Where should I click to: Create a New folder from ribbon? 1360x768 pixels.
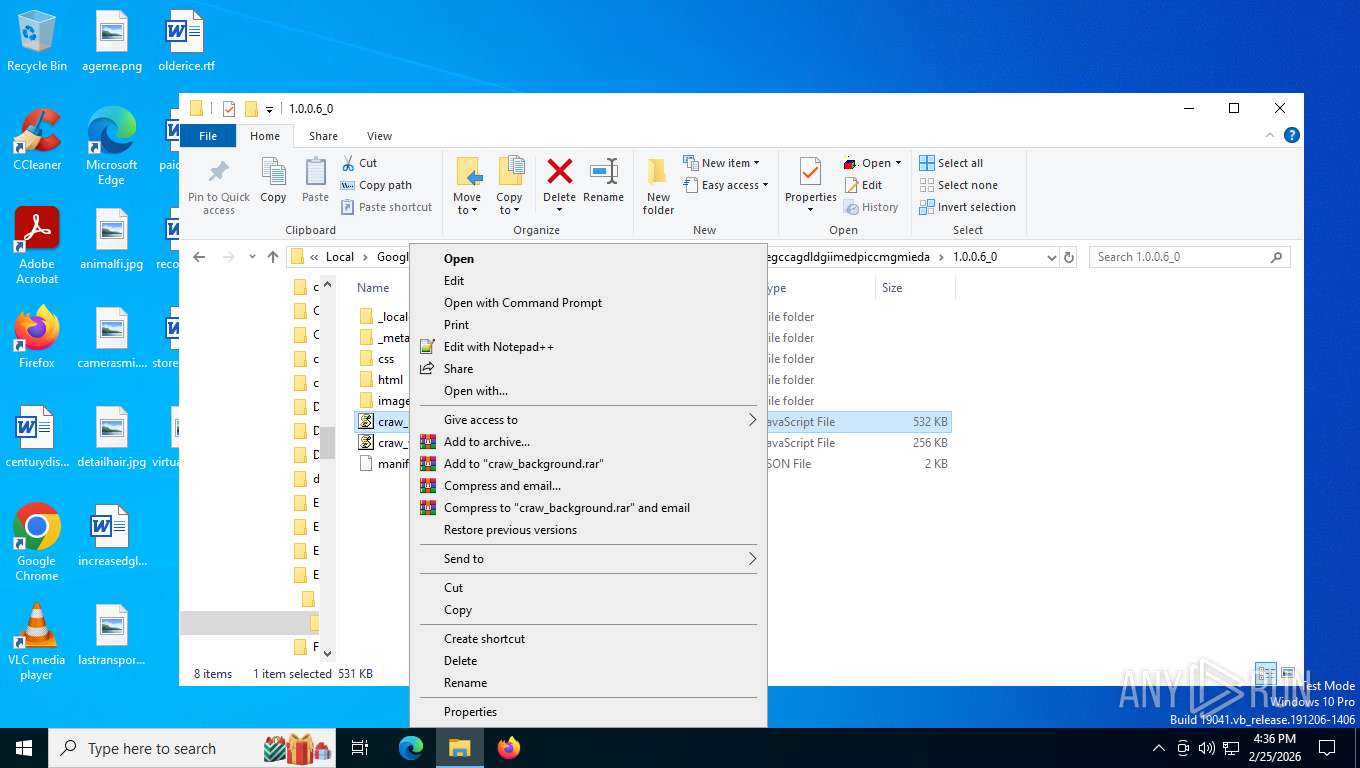point(658,186)
